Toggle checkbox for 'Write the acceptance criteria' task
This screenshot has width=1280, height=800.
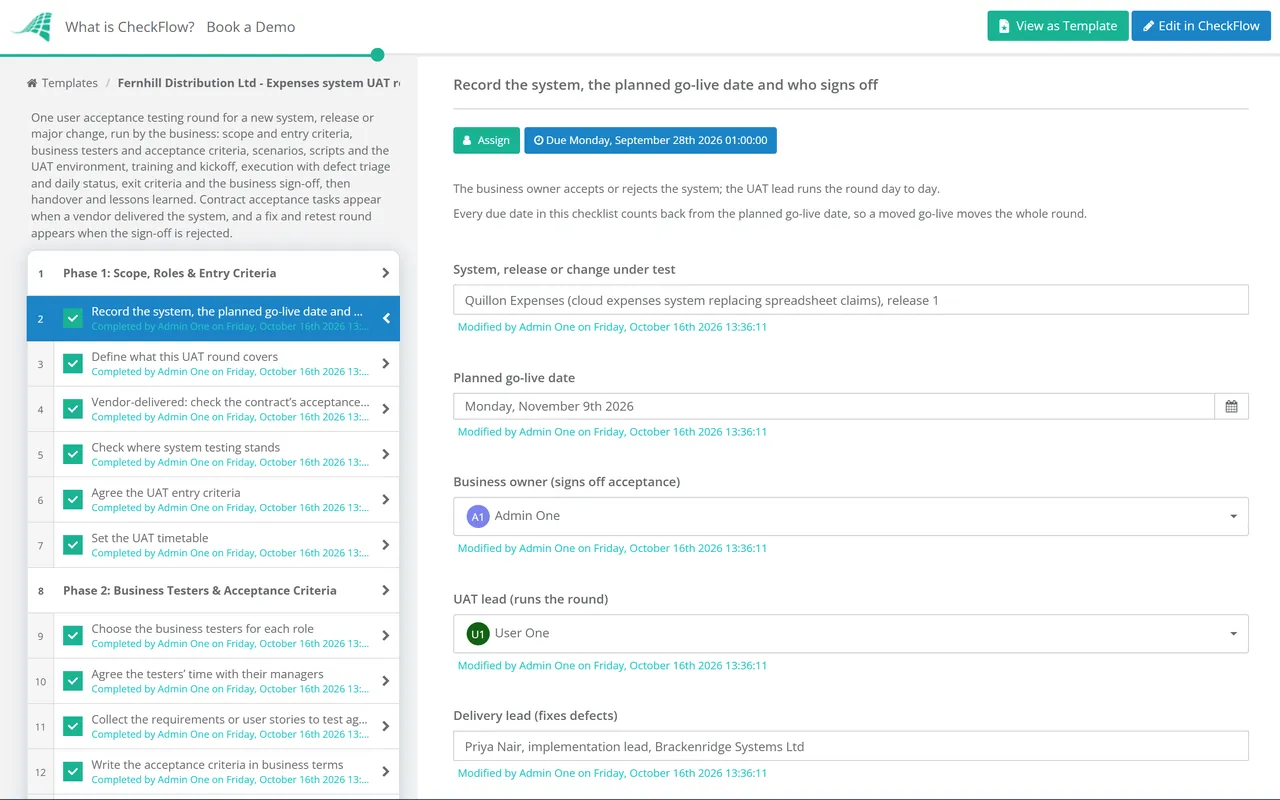point(73,771)
